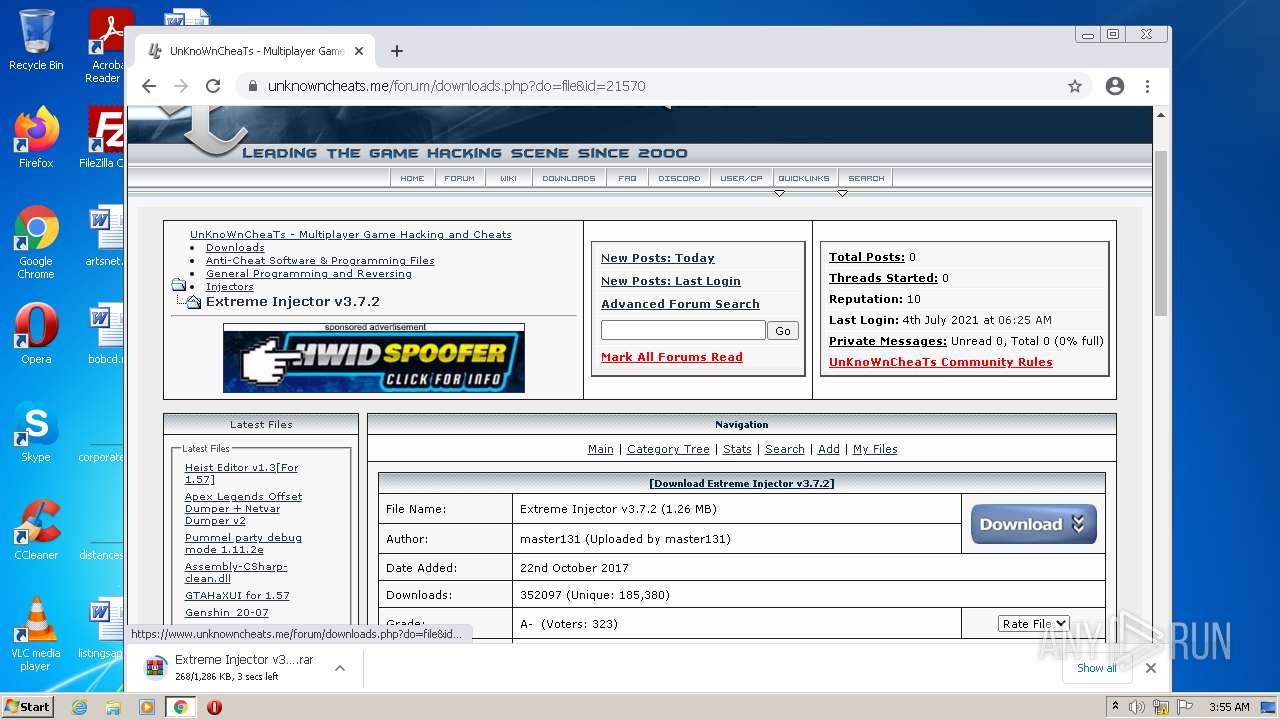Open the download item options chevron
This screenshot has width=1280, height=720.
coord(340,668)
